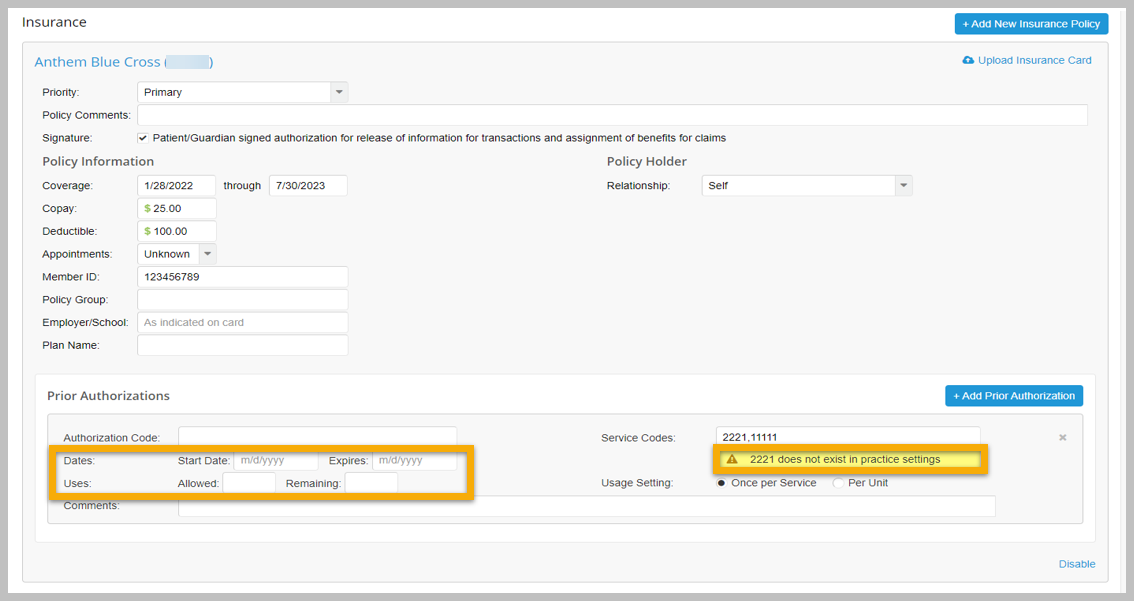Viewport: 1134px width, 601px height.
Task: Click the Add New Insurance Policy button
Action: [x=1031, y=23]
